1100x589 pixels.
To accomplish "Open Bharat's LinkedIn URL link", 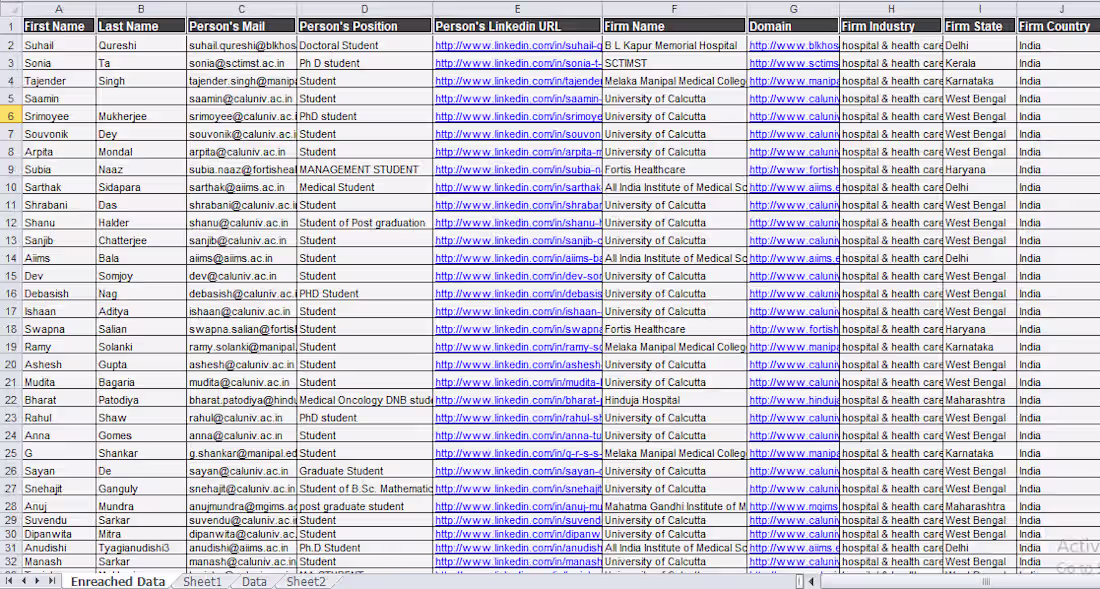I will [518, 400].
